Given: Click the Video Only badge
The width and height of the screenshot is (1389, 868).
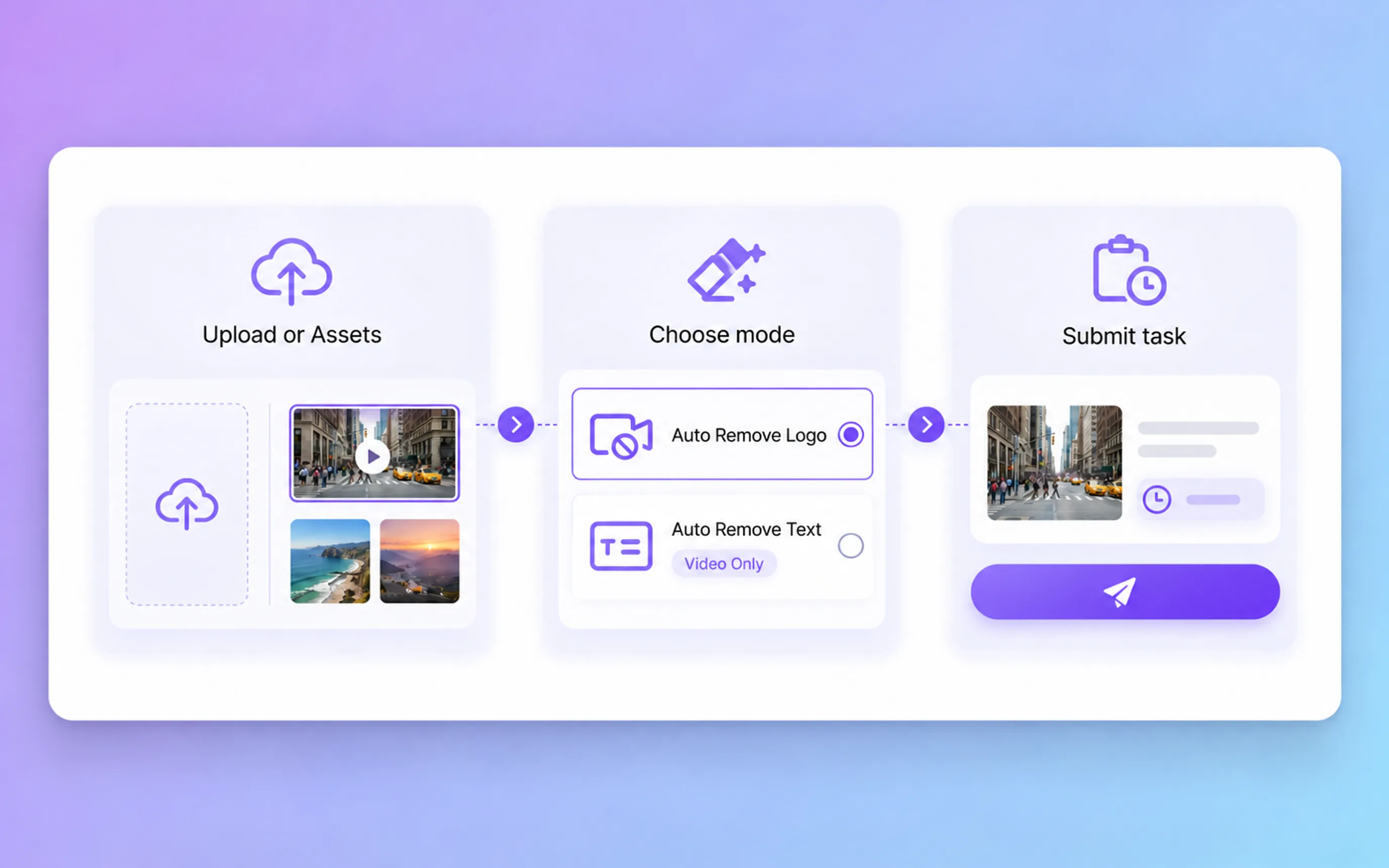Looking at the screenshot, I should (x=724, y=564).
